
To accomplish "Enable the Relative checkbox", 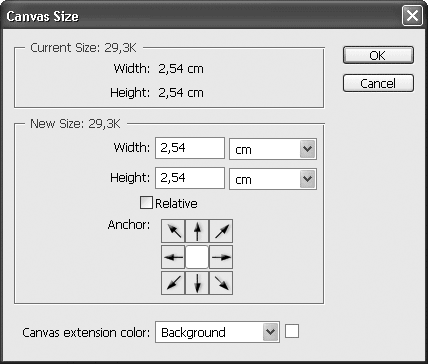I will (x=146, y=203).
